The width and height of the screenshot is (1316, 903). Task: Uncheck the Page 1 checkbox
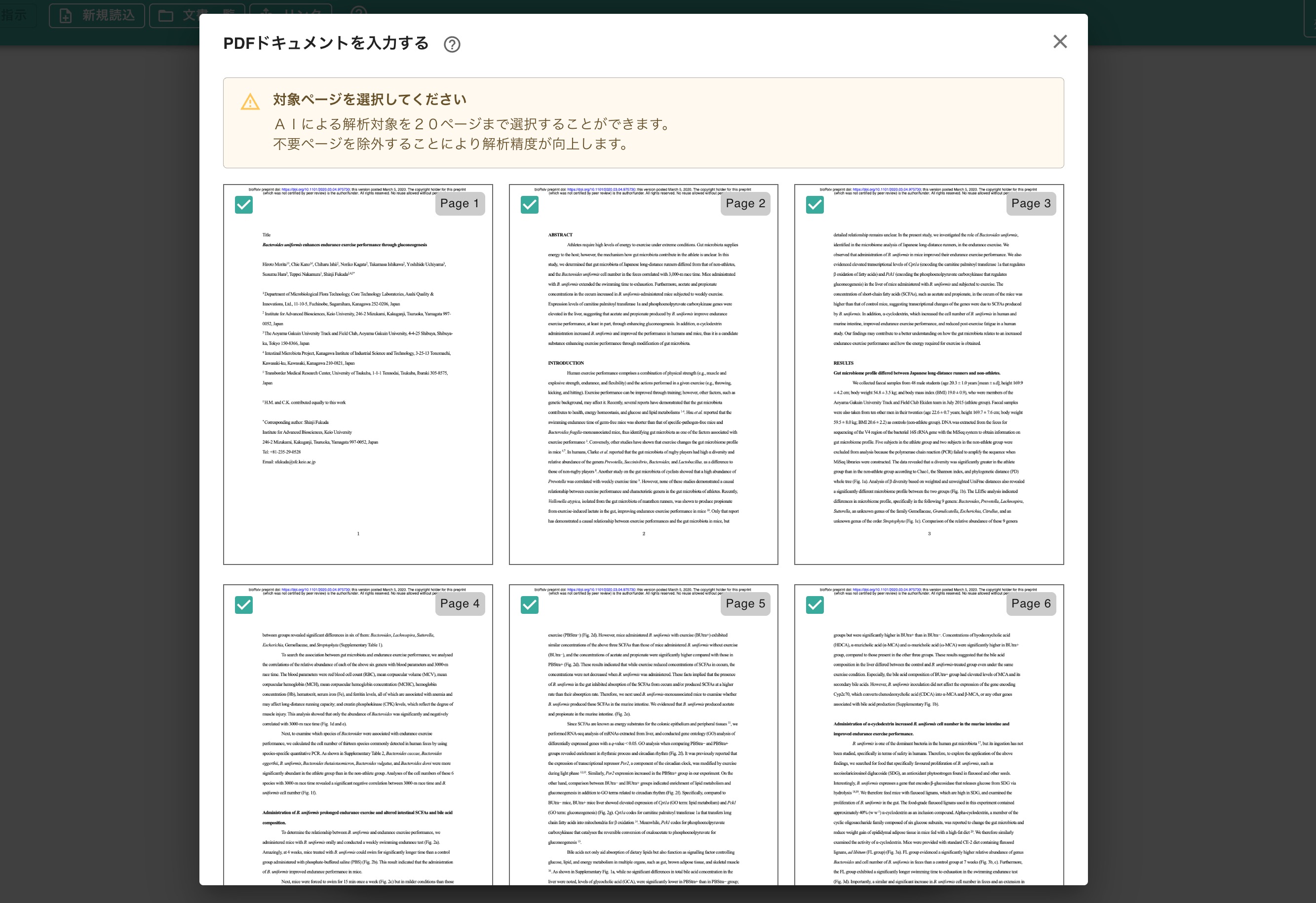coord(244,204)
